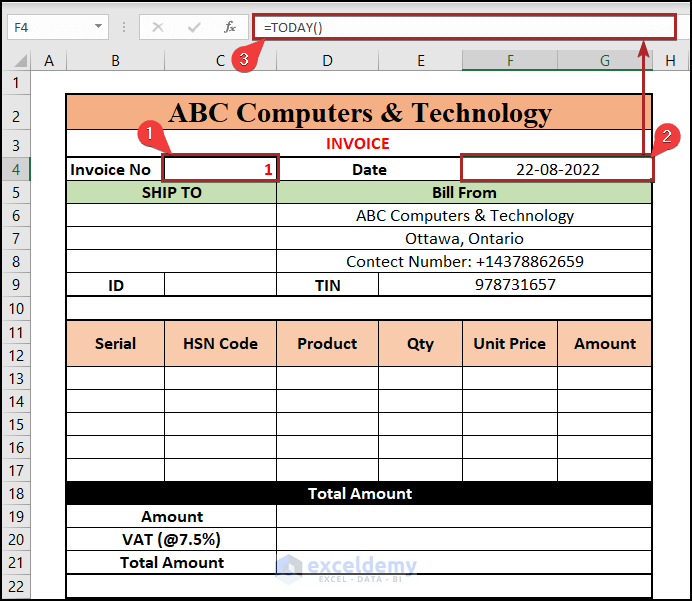Select row 10 header

tap(16, 308)
